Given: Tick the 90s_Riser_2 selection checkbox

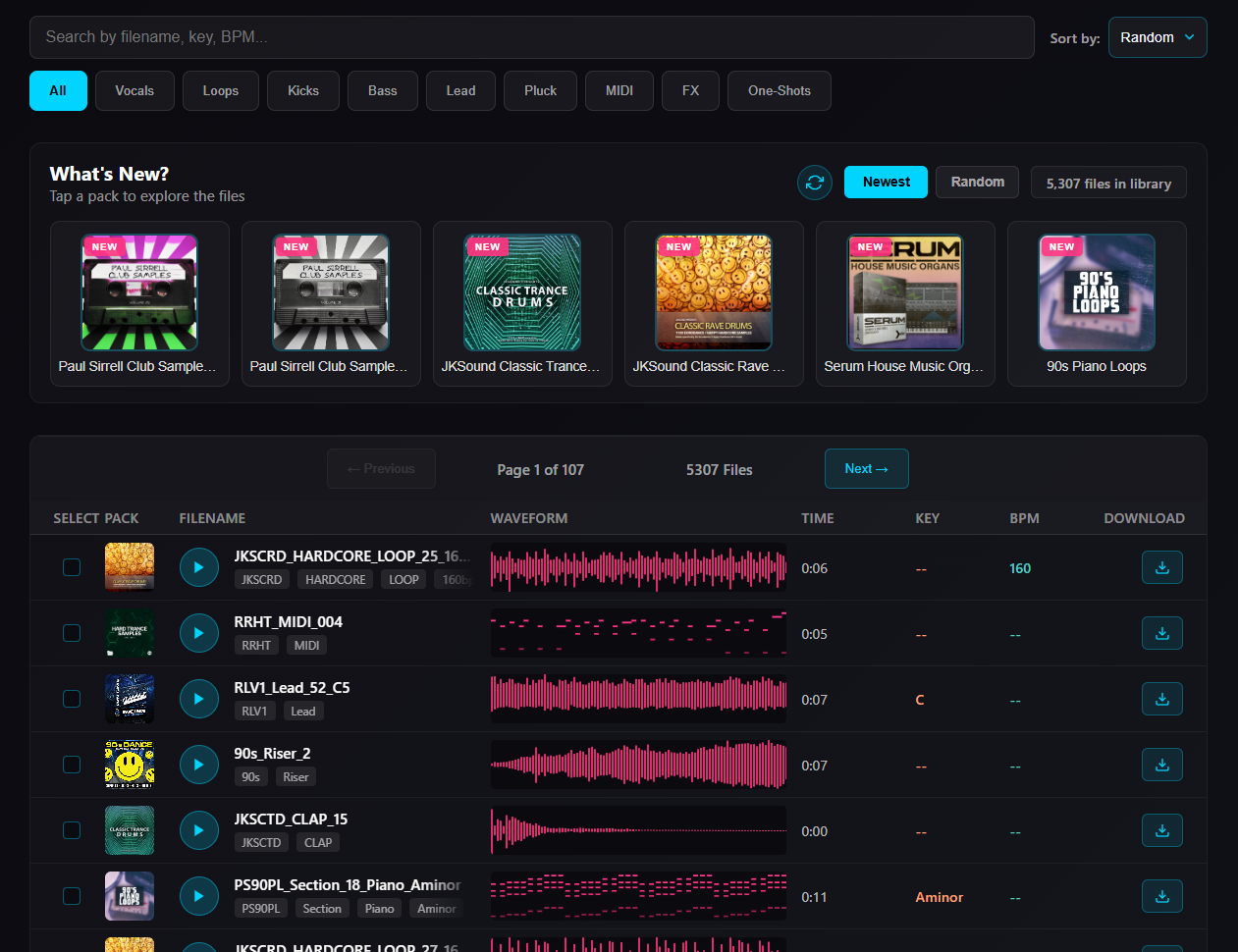Looking at the screenshot, I should (x=71, y=765).
